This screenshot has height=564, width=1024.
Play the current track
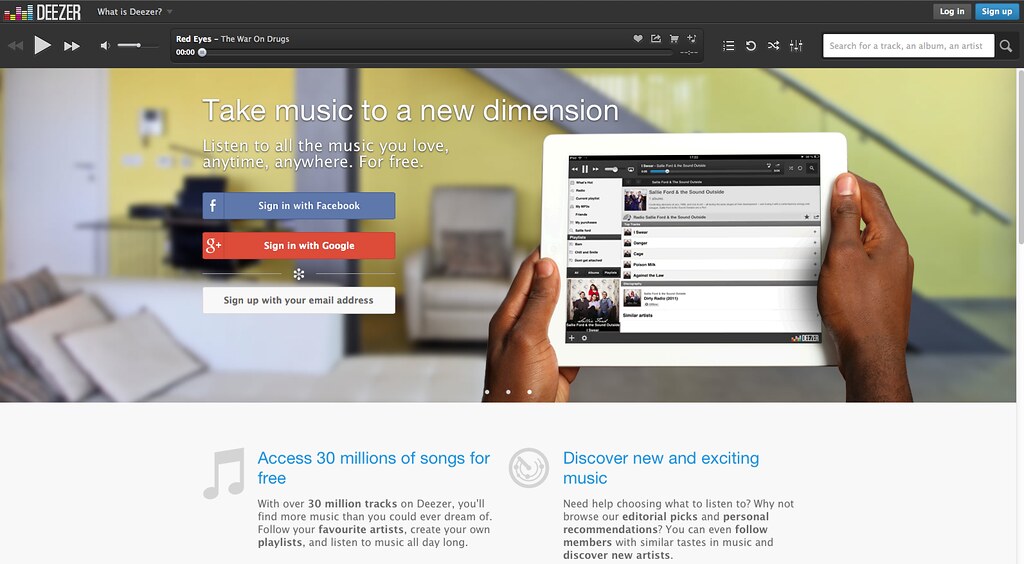[x=42, y=45]
